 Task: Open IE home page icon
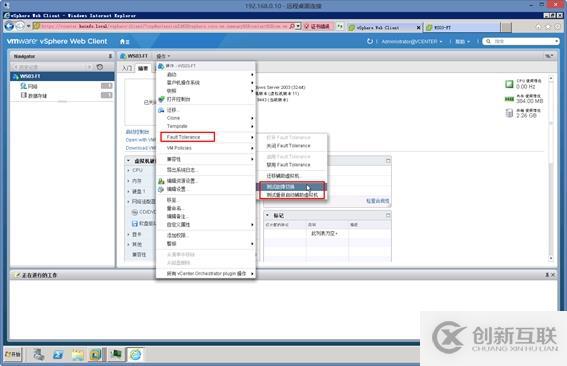point(538,27)
